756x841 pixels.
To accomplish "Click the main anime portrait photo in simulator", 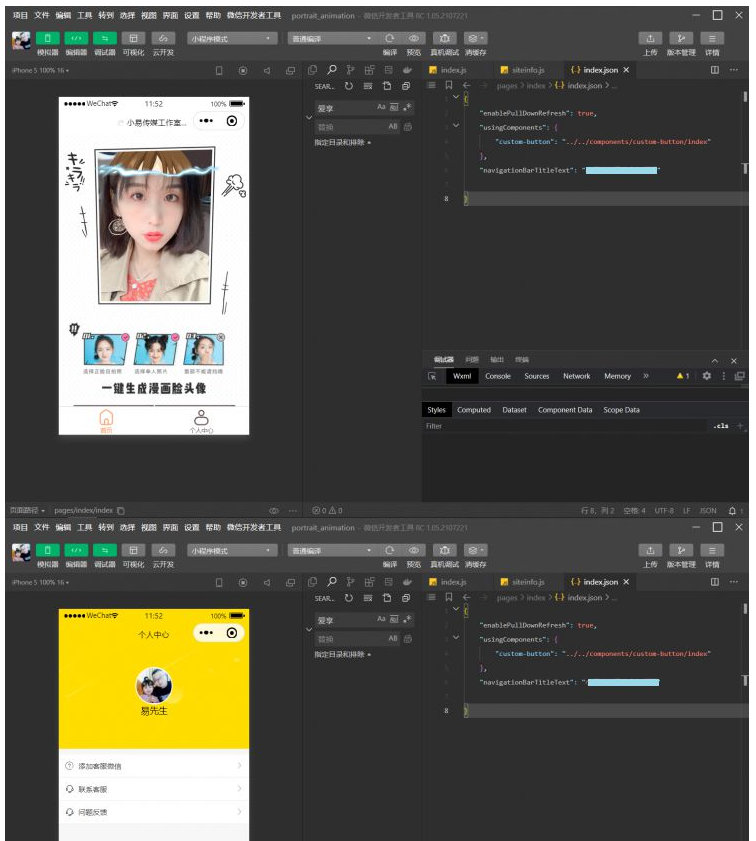I will click(x=155, y=225).
